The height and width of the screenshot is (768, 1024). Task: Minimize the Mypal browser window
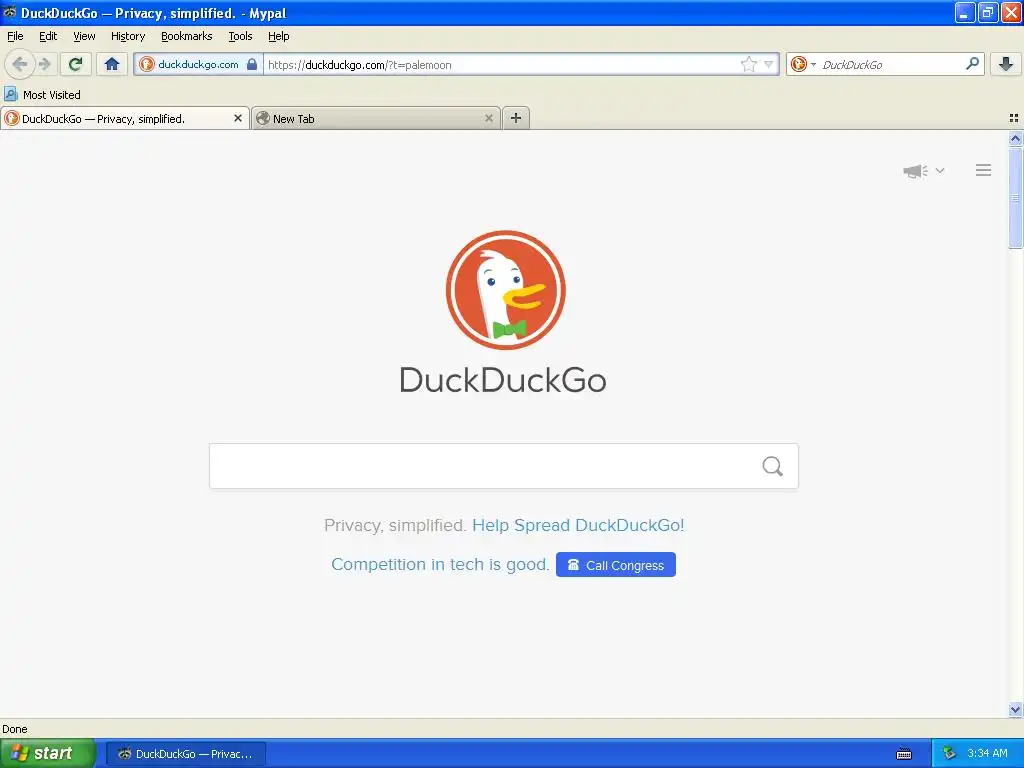(964, 12)
